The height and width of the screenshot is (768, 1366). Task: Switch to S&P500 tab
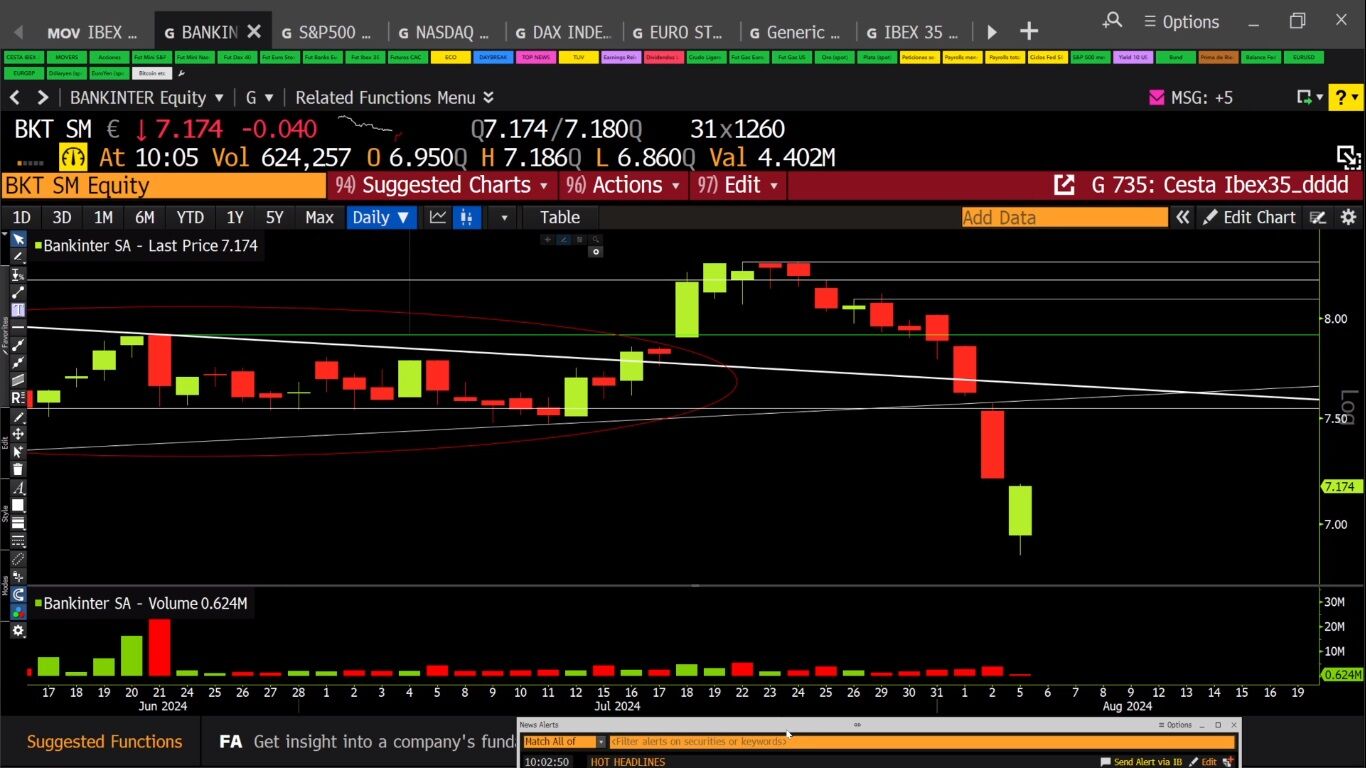[325, 32]
